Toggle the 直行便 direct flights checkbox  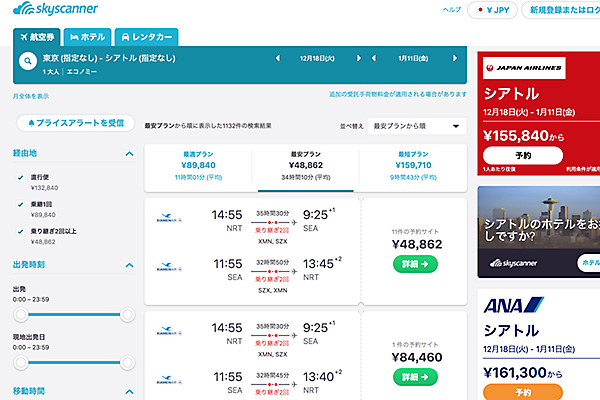click(20, 177)
